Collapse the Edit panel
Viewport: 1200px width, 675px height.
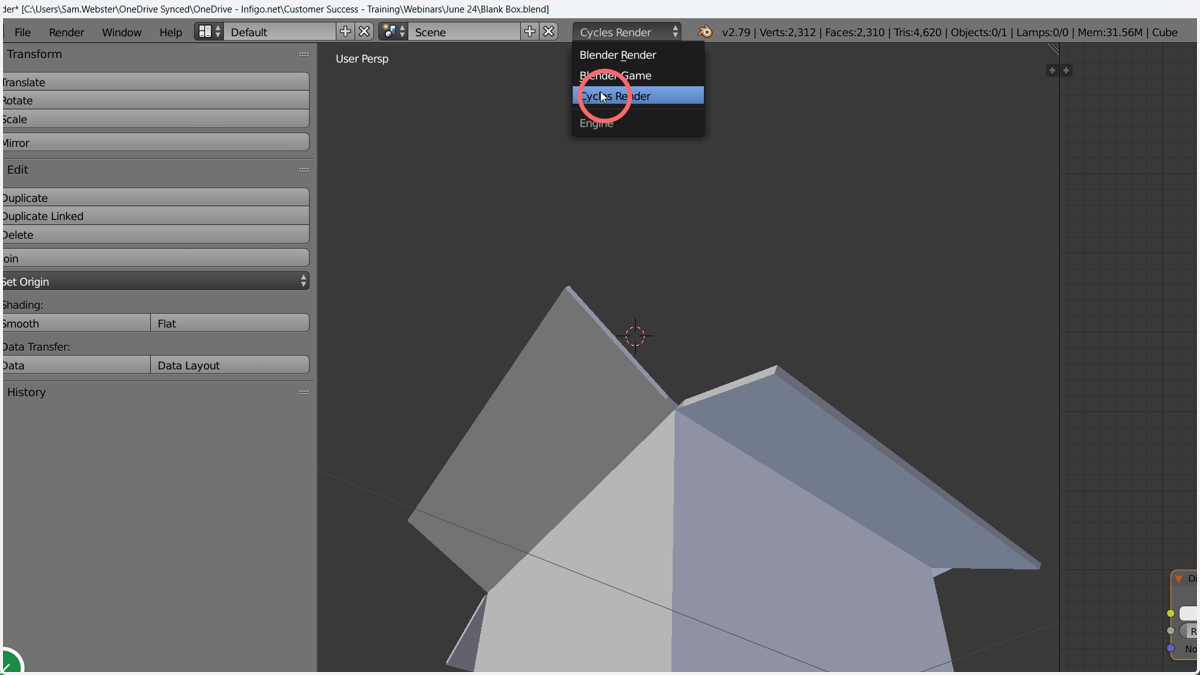[x=16, y=170]
